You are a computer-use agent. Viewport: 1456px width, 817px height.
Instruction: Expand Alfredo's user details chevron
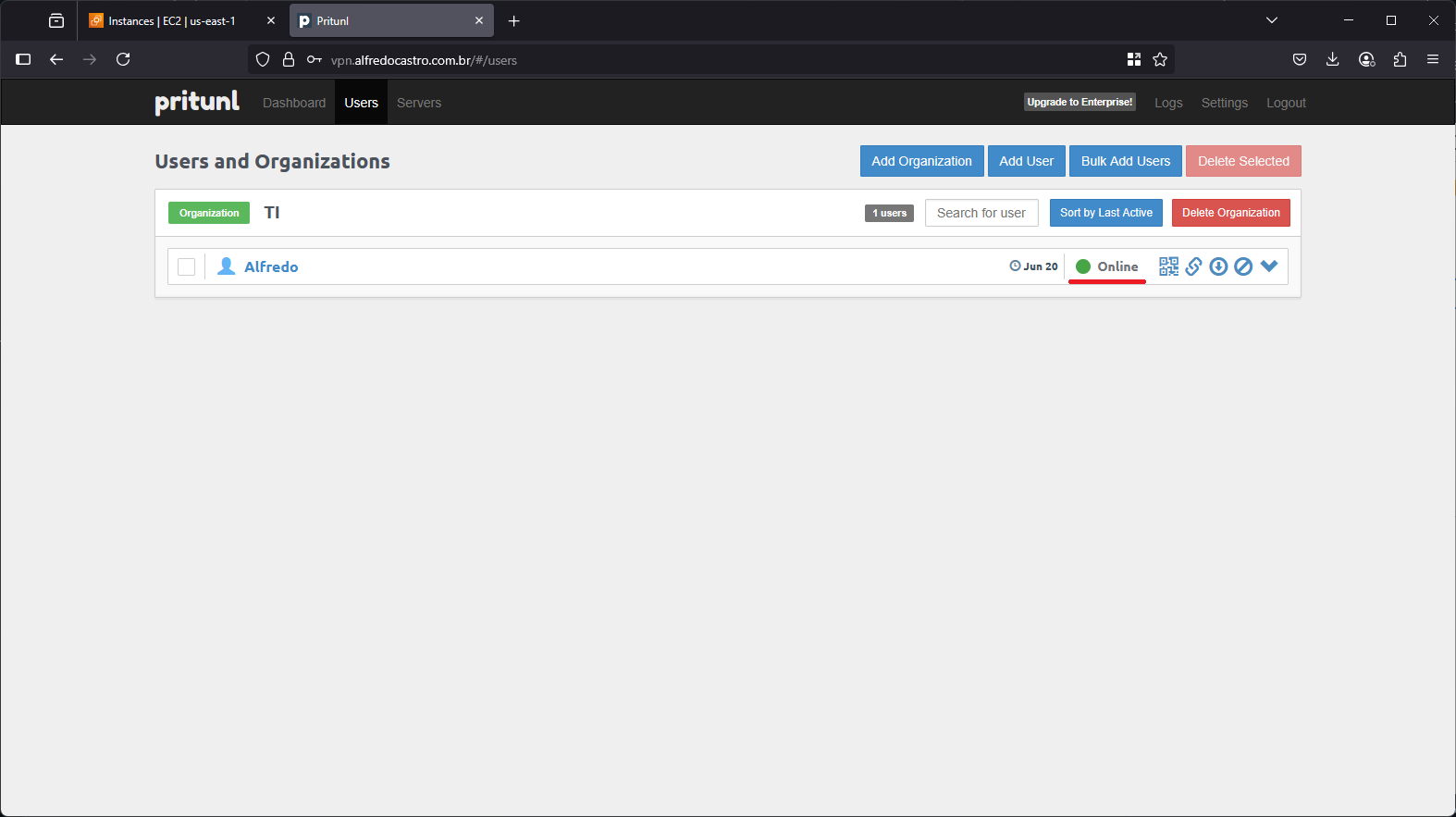point(1269,266)
